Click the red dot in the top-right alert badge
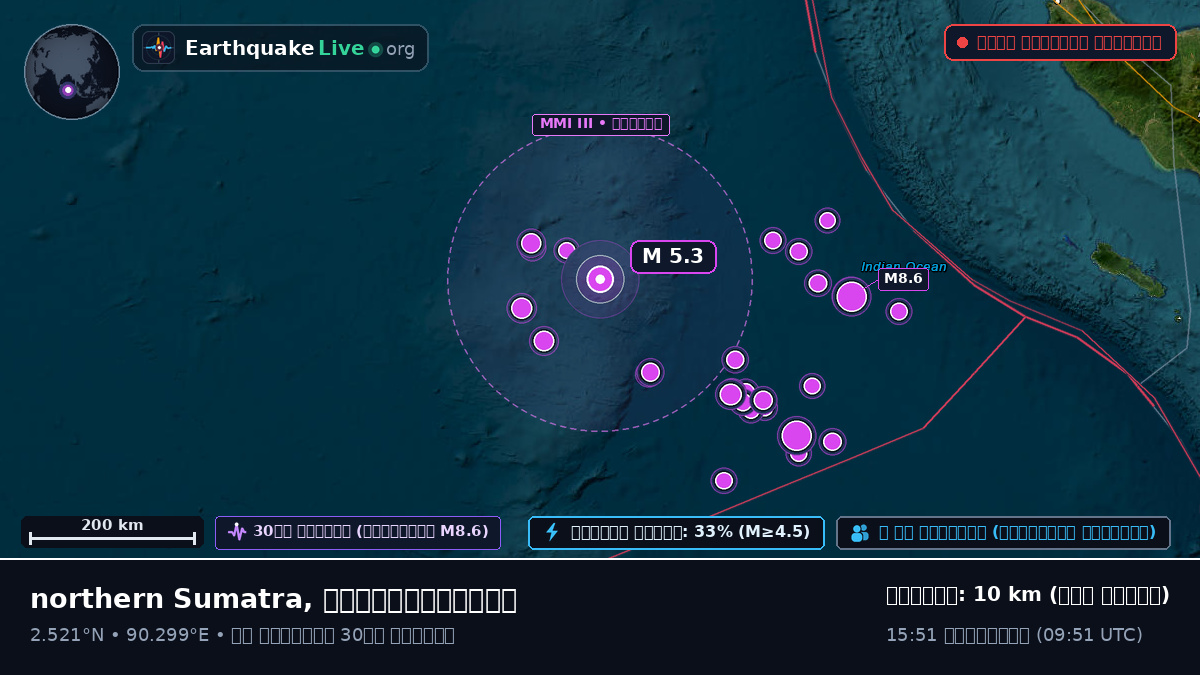The image size is (1200, 675). pos(962,43)
